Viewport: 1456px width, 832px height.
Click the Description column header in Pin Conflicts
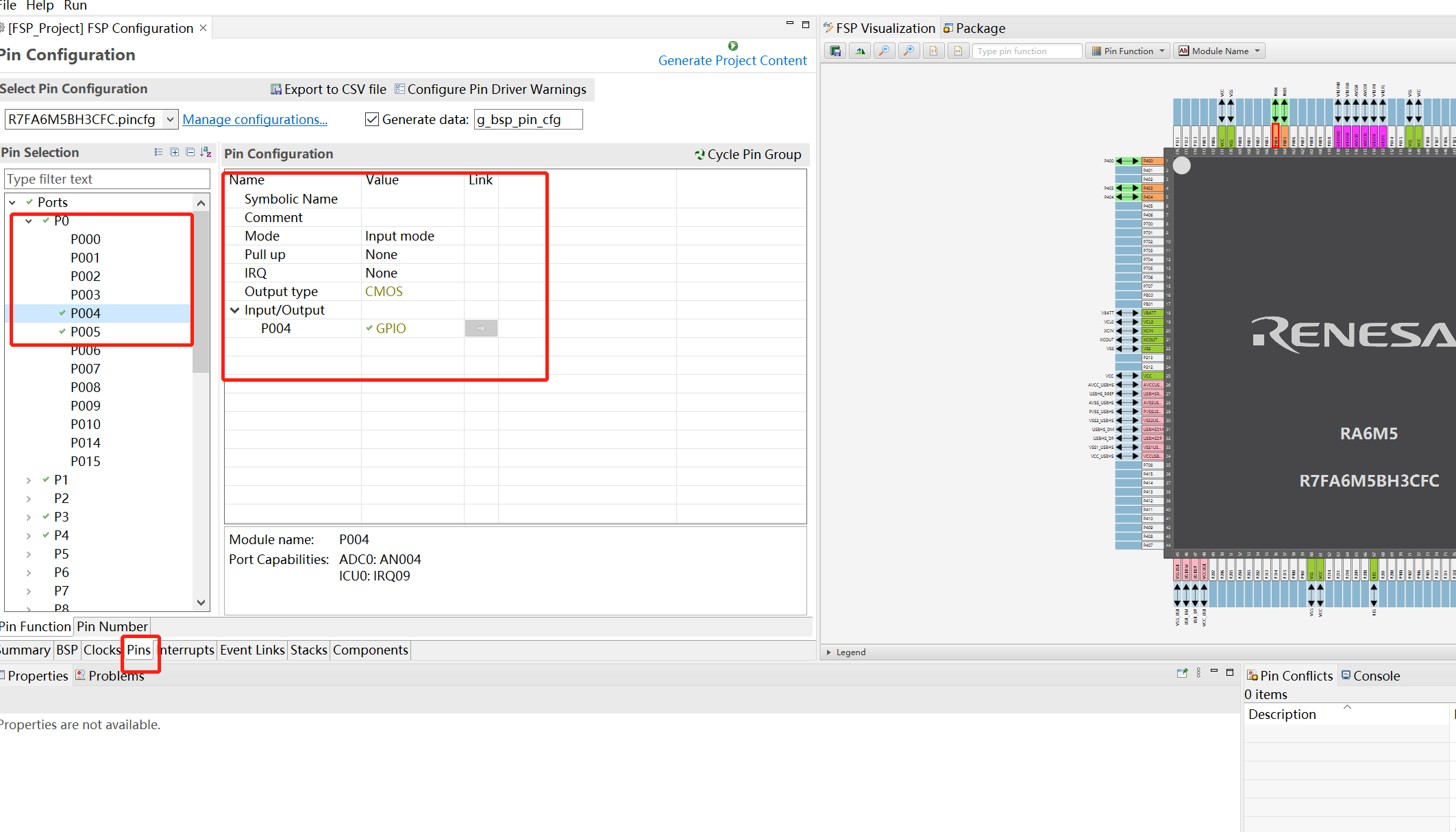[x=1347, y=714]
